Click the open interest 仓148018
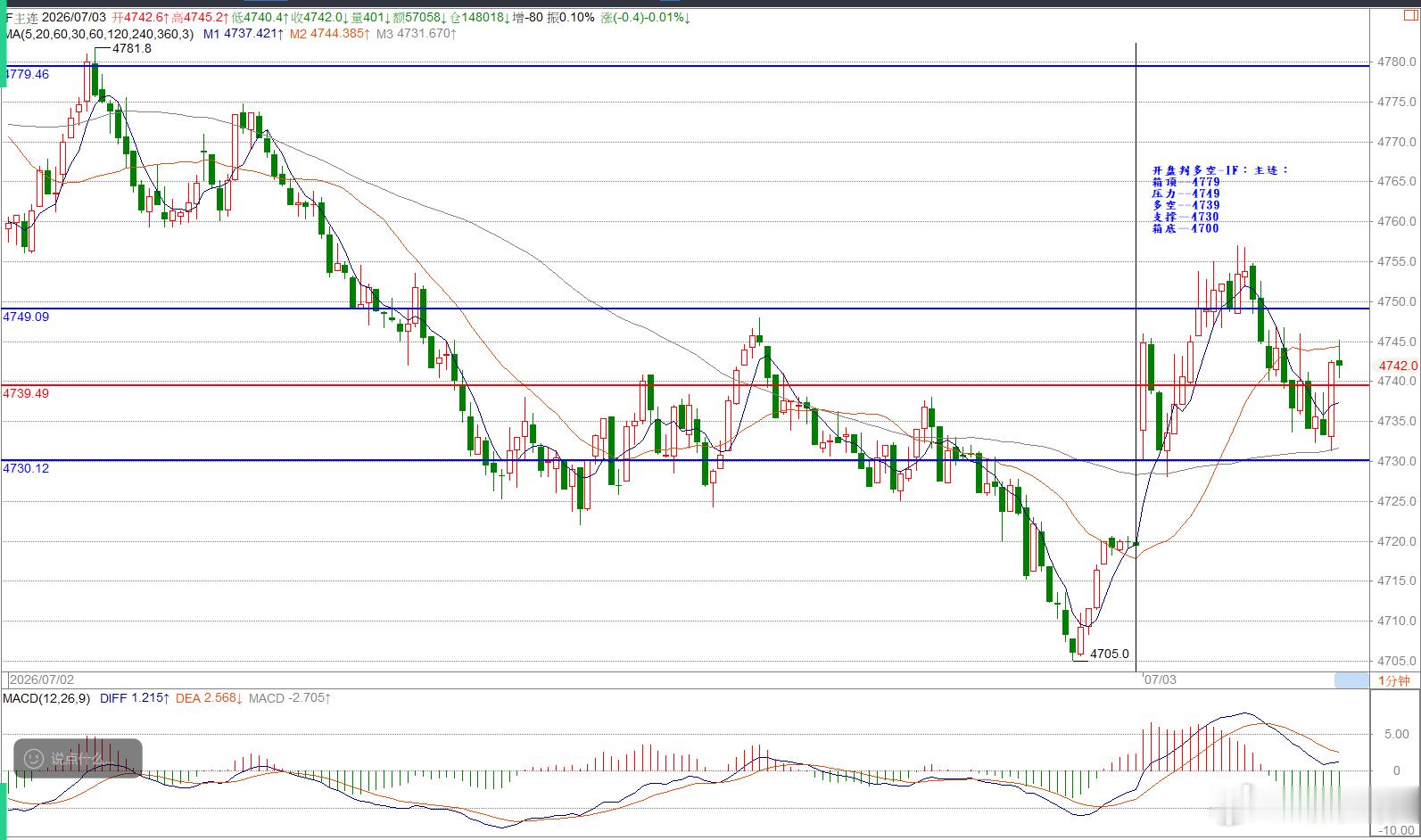The image size is (1421, 840). coord(480,17)
